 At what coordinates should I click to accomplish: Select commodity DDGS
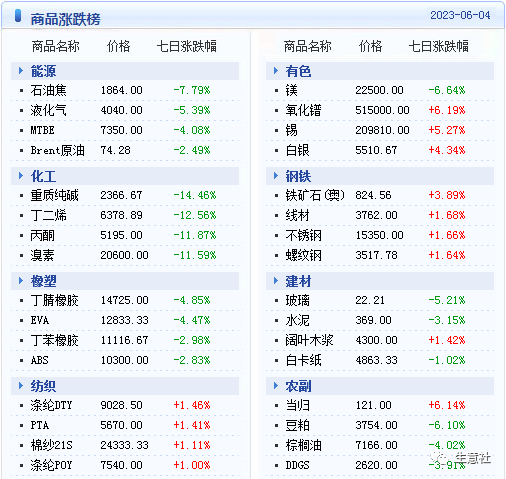(297, 465)
